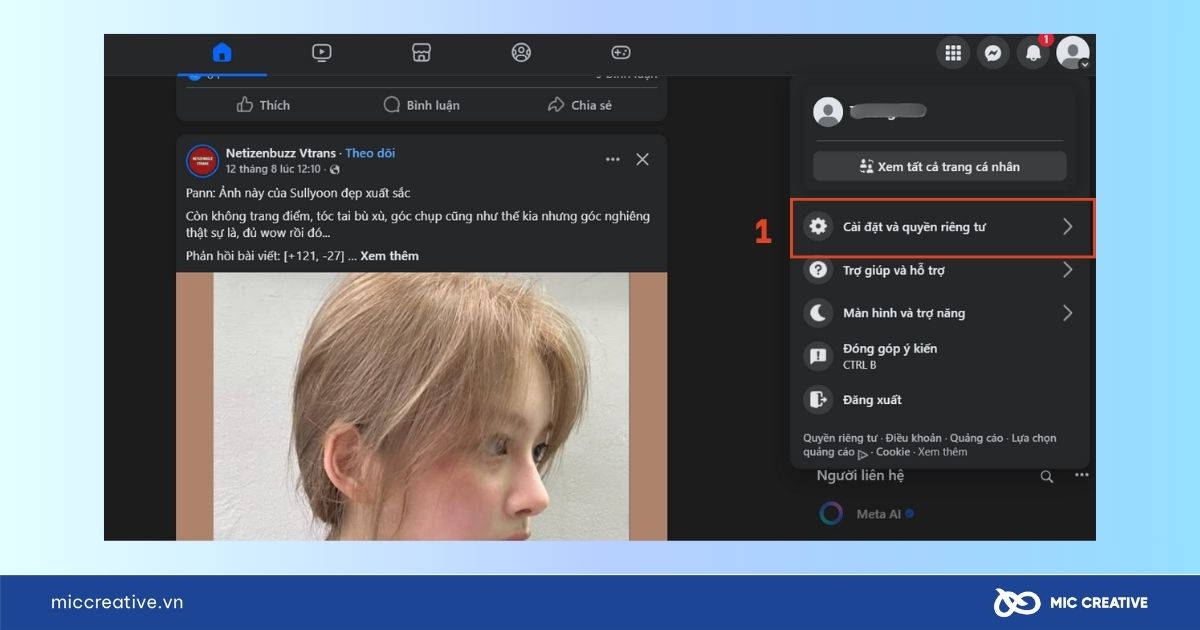Click Bình luận comment button

(x=421, y=105)
